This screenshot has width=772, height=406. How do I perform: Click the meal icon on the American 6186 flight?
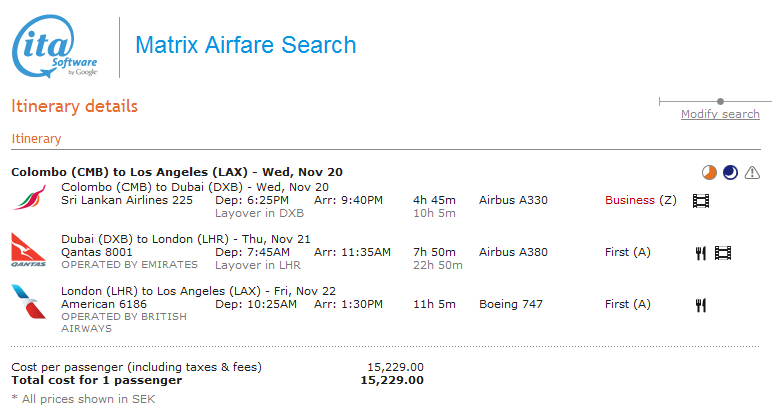point(701,305)
